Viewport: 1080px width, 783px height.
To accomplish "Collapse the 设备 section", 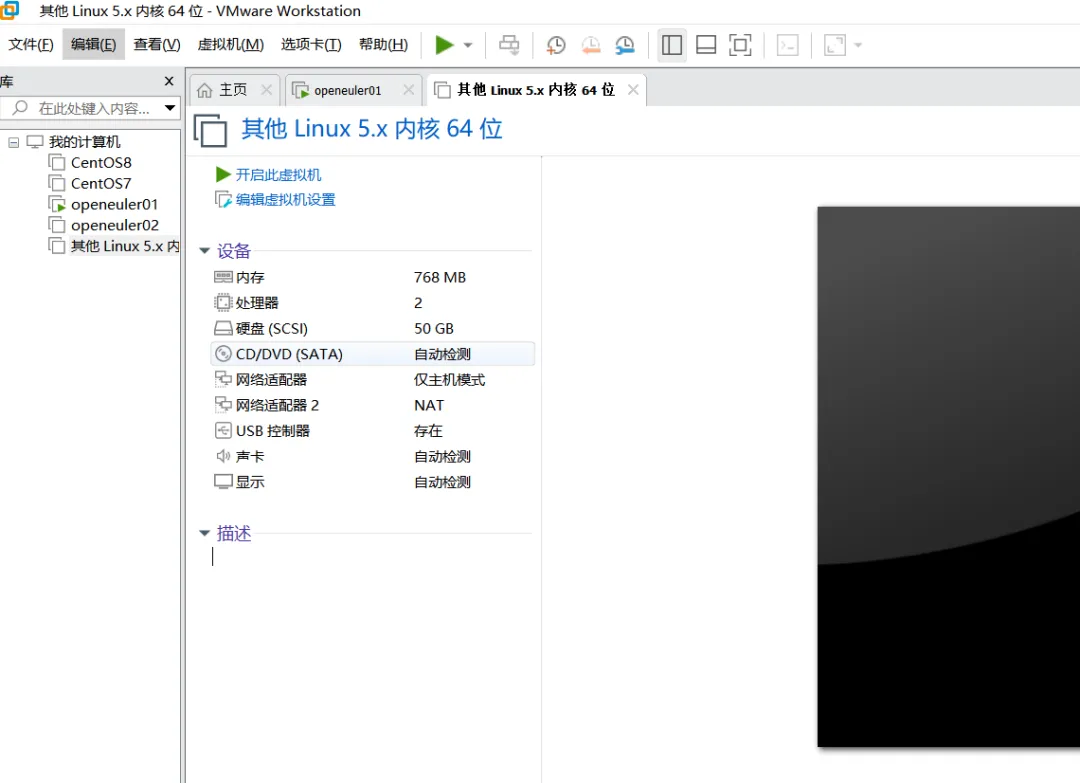I will coord(205,251).
